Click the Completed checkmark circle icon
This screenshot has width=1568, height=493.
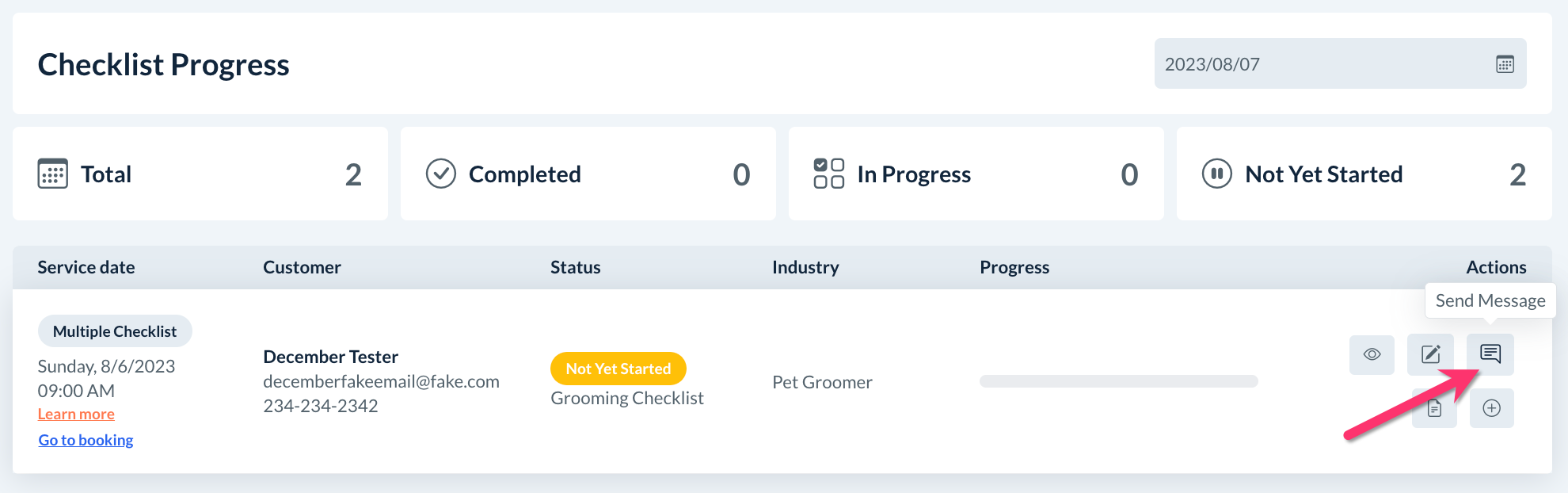point(441,174)
